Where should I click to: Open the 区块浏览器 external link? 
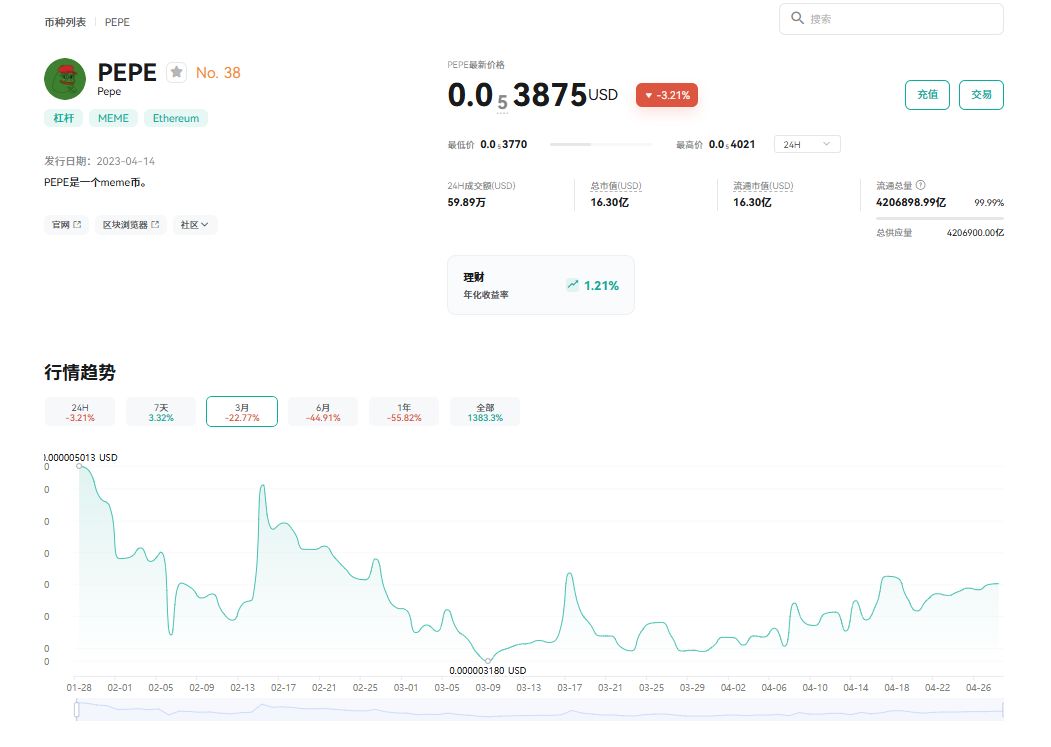(x=131, y=225)
